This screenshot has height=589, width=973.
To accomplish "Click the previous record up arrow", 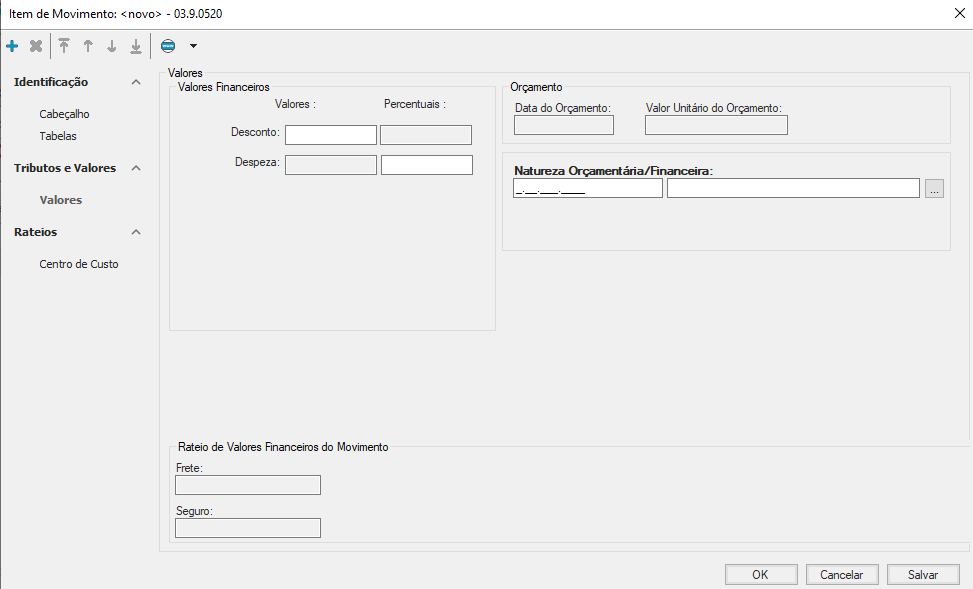I will click(x=88, y=46).
